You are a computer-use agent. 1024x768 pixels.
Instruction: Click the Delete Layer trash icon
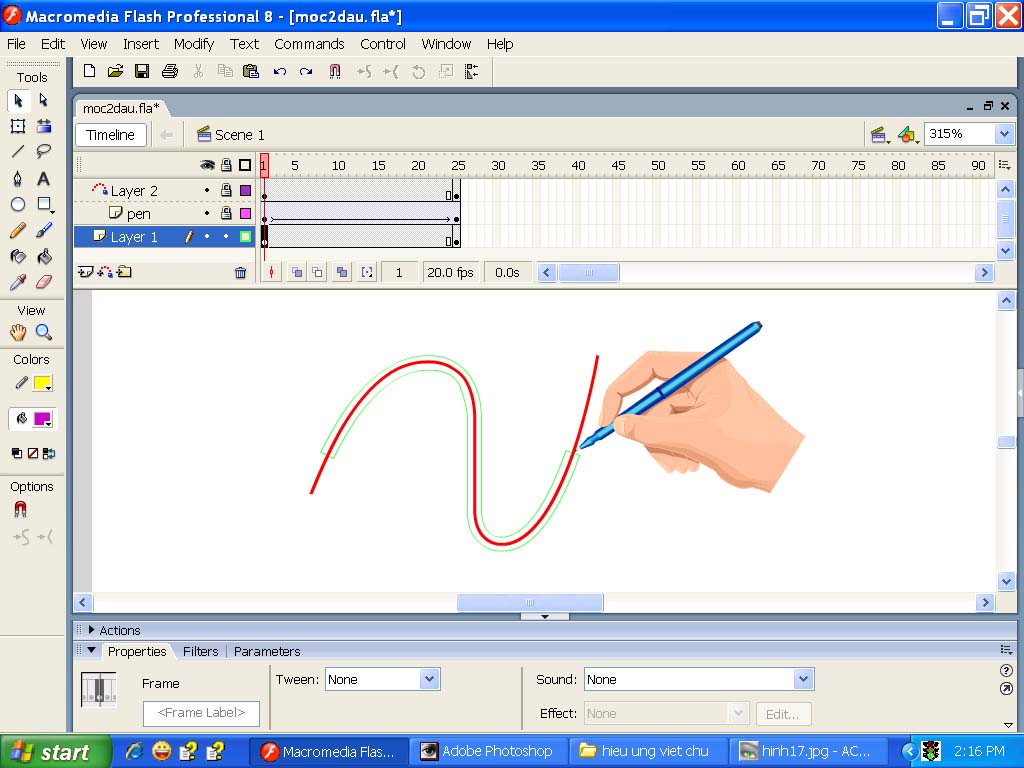[x=240, y=272]
